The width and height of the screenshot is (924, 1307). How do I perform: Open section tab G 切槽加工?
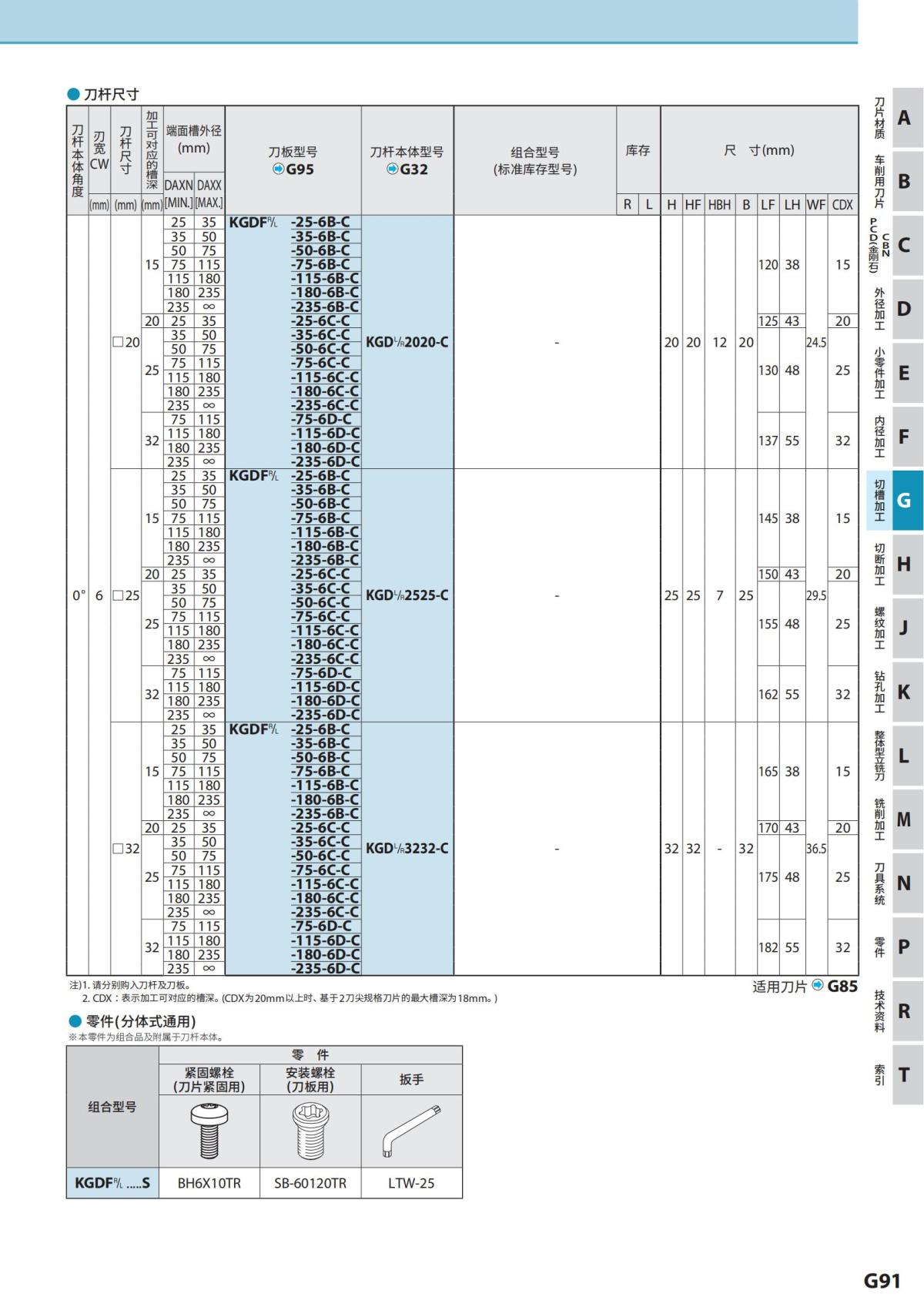pos(895,501)
